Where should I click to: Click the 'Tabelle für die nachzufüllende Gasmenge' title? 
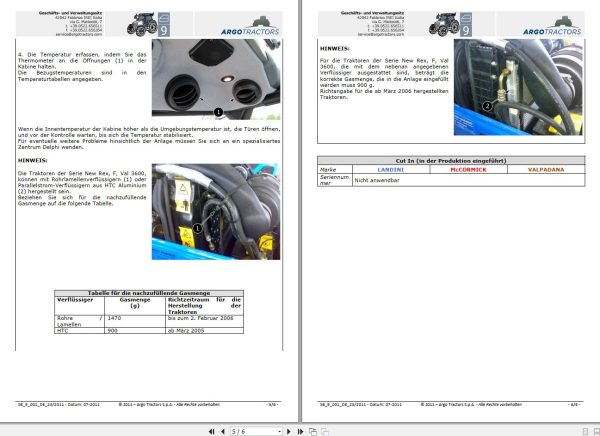click(x=149, y=293)
